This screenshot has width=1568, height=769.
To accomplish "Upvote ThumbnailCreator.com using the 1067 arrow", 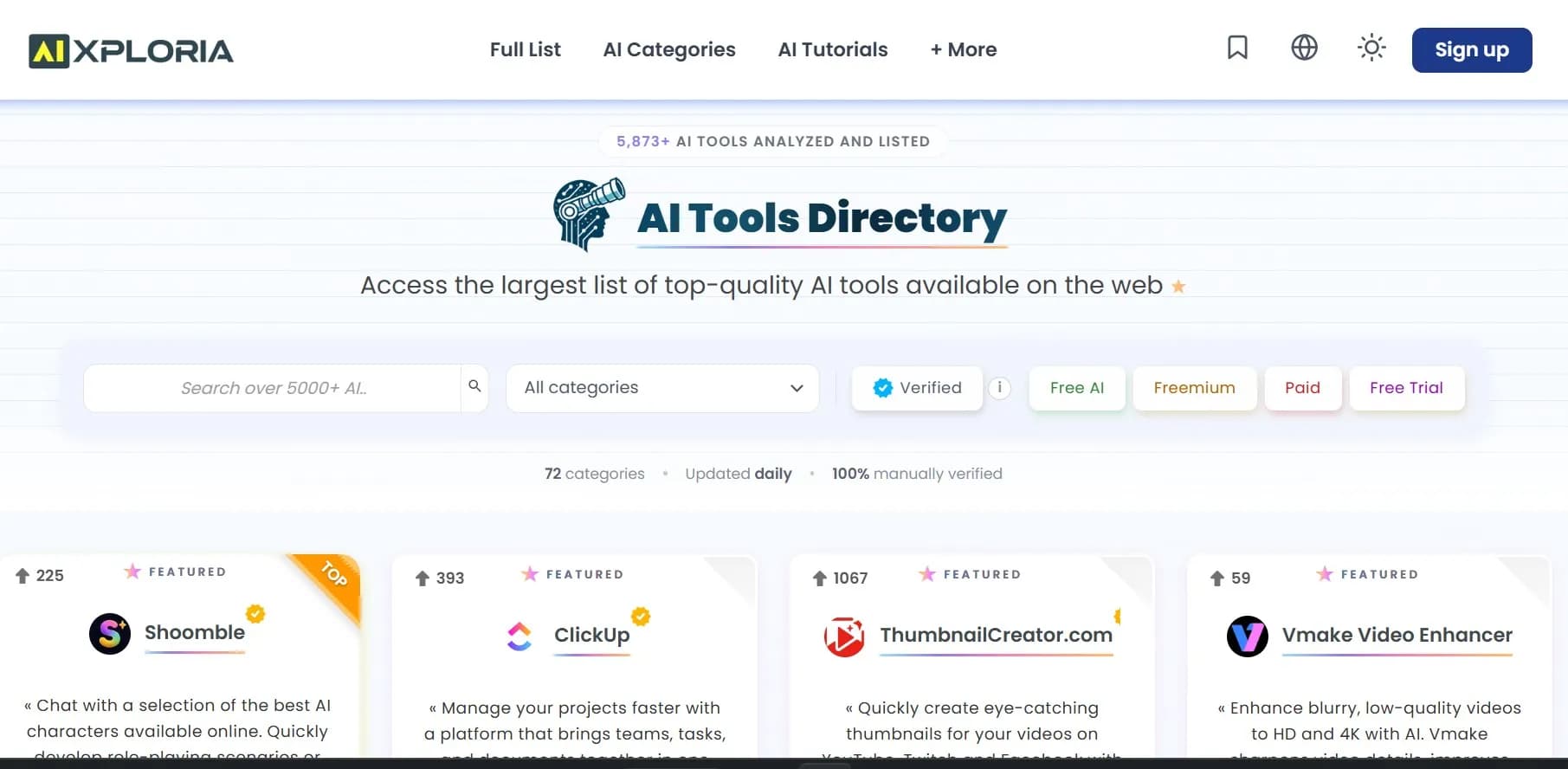I will 819,578.
